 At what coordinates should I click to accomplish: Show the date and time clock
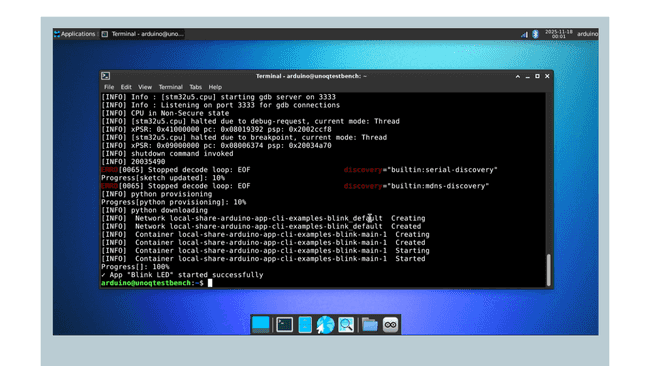click(x=559, y=34)
